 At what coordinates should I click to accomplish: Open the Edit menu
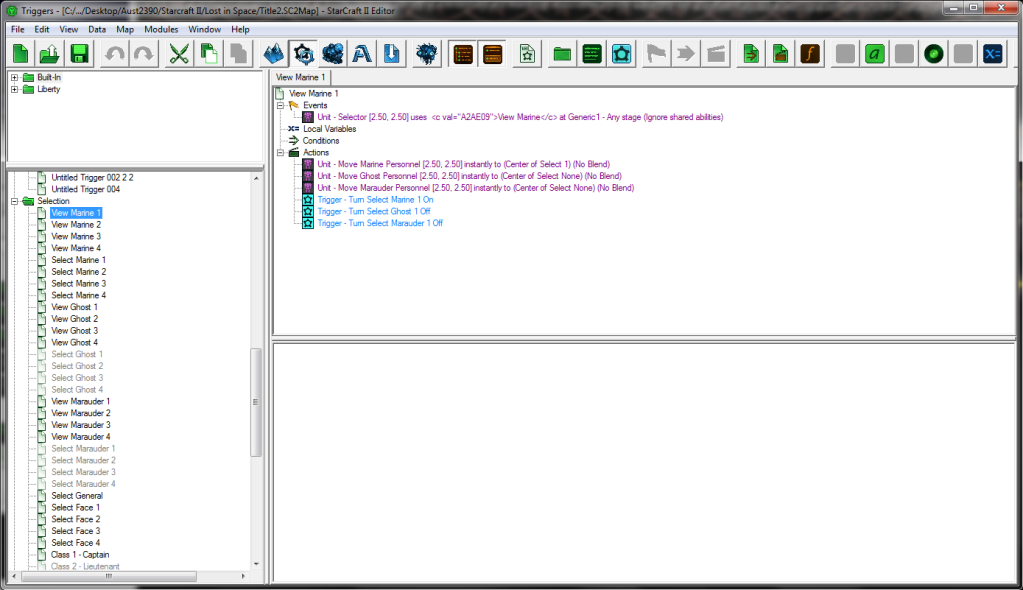tap(42, 29)
